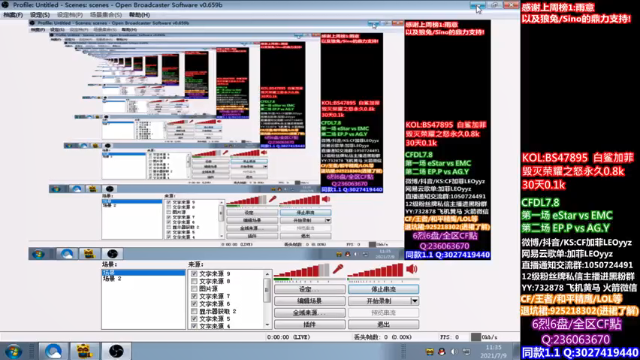Expand the 开始录制 dropdown arrow
This screenshot has width=640, height=360.
tap(414, 301)
